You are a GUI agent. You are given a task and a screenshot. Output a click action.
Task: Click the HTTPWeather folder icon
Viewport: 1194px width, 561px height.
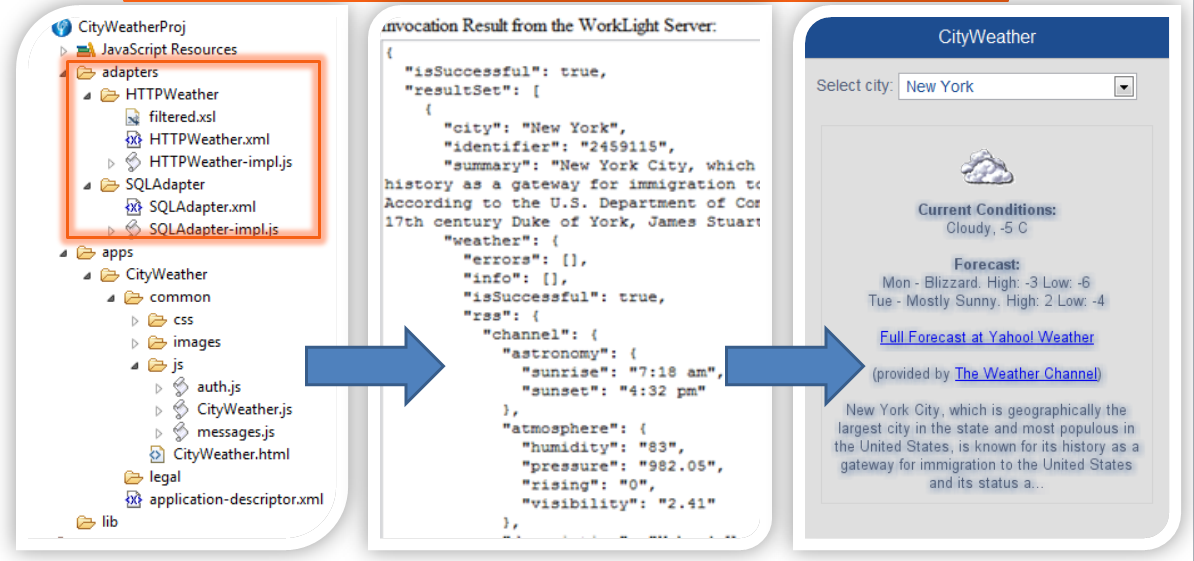coord(110,95)
